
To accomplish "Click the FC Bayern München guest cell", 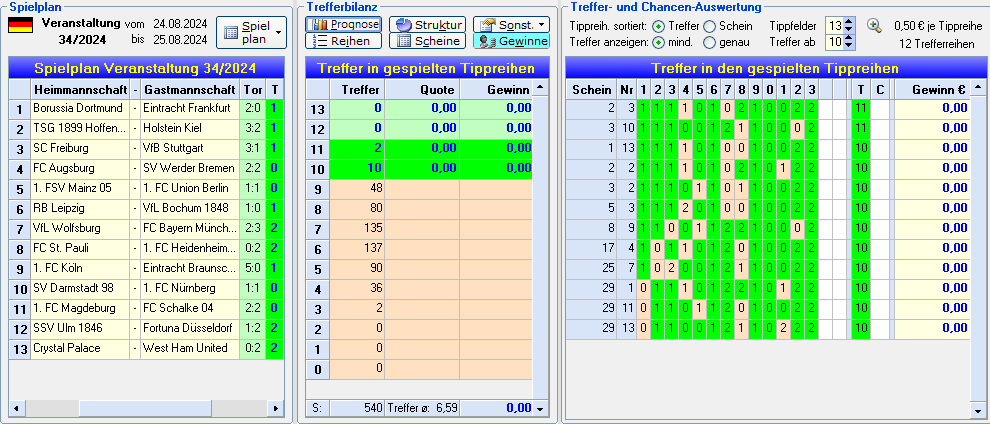I will pyautogui.click(x=190, y=228).
